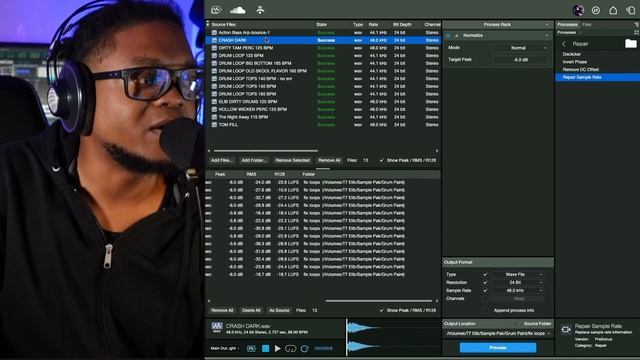Toggle the Sample Rate checkbox

click(x=485, y=291)
